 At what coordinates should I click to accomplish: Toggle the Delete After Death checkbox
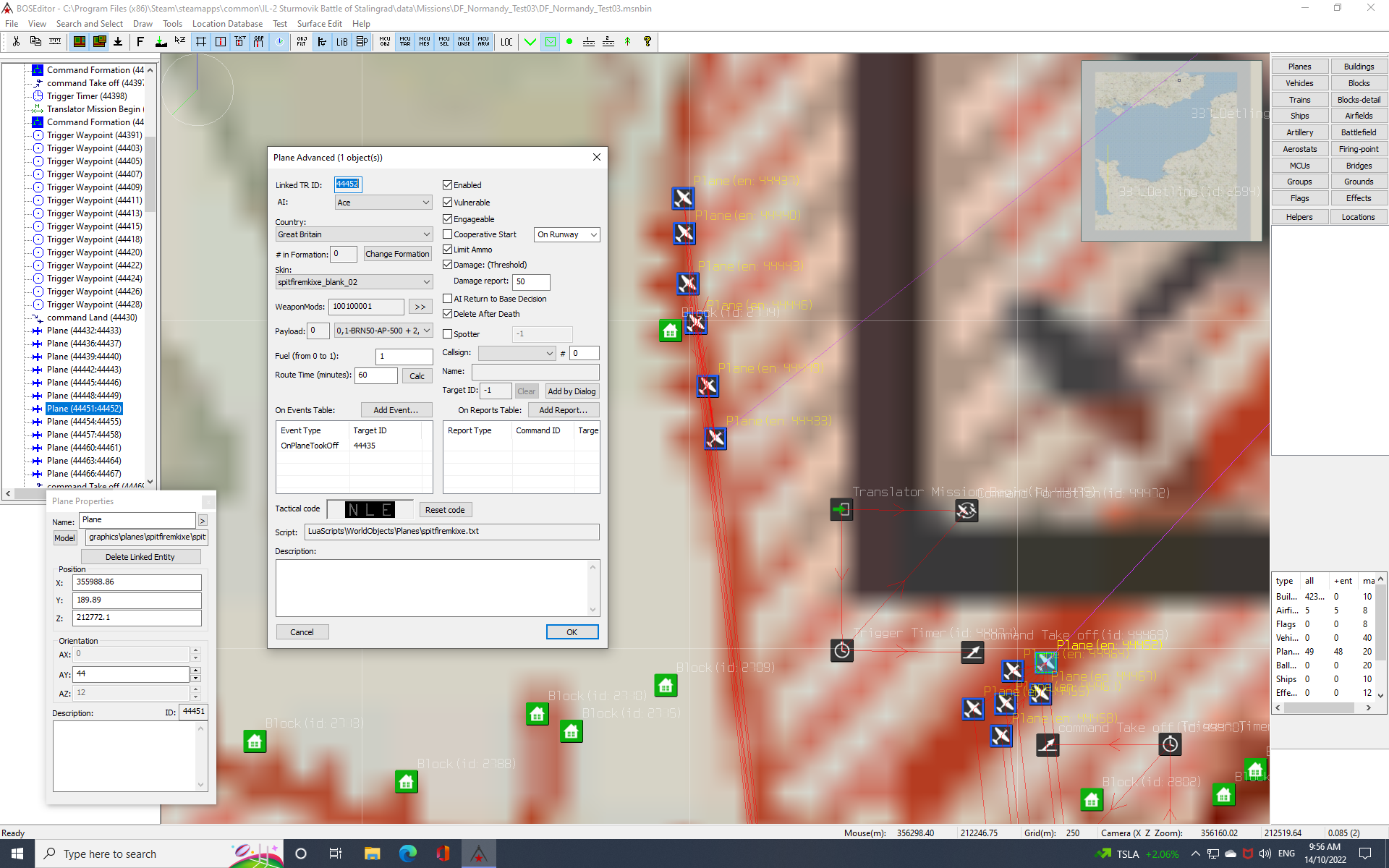[447, 314]
